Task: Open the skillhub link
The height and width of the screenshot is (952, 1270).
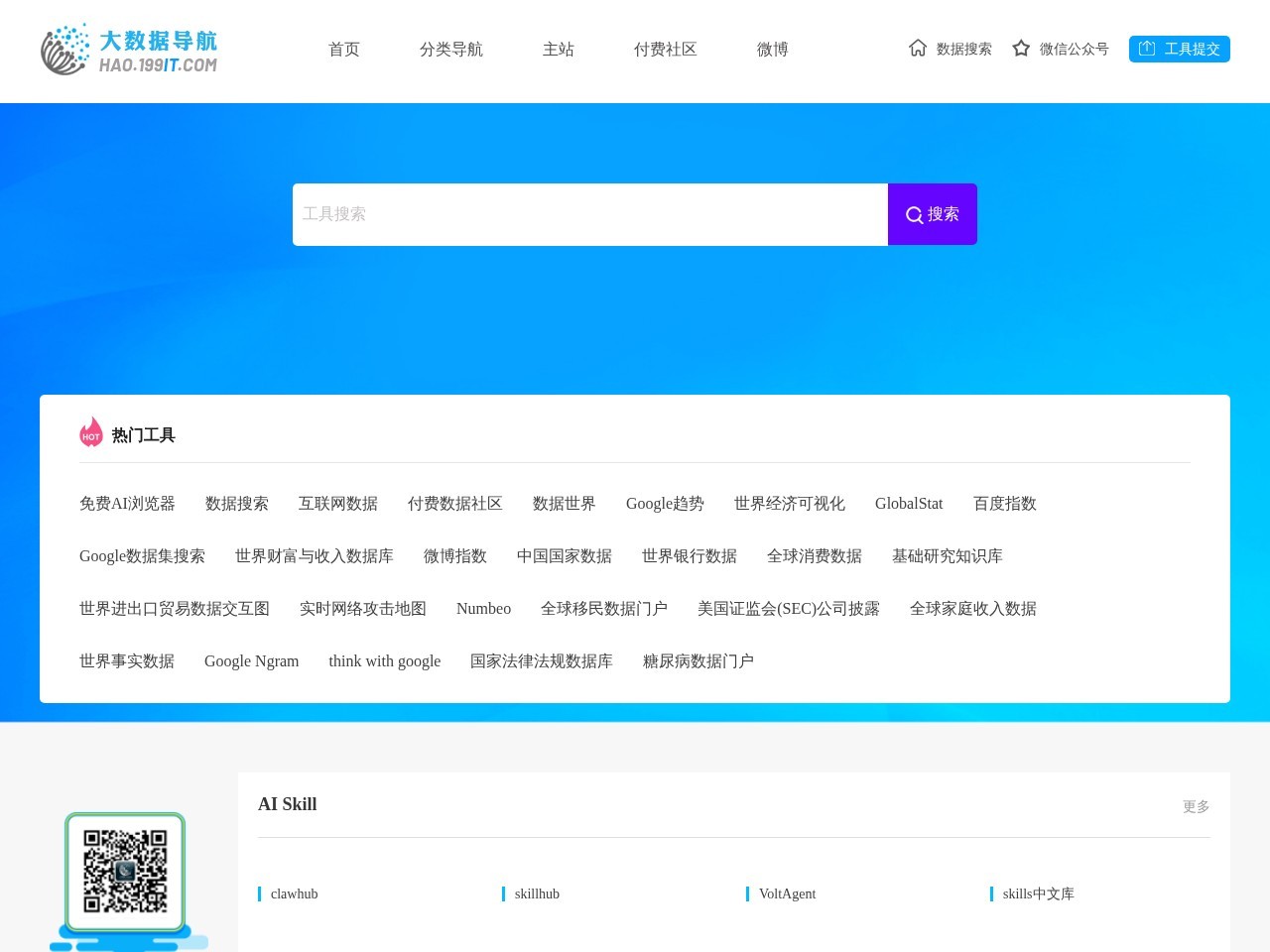Action: click(x=537, y=893)
